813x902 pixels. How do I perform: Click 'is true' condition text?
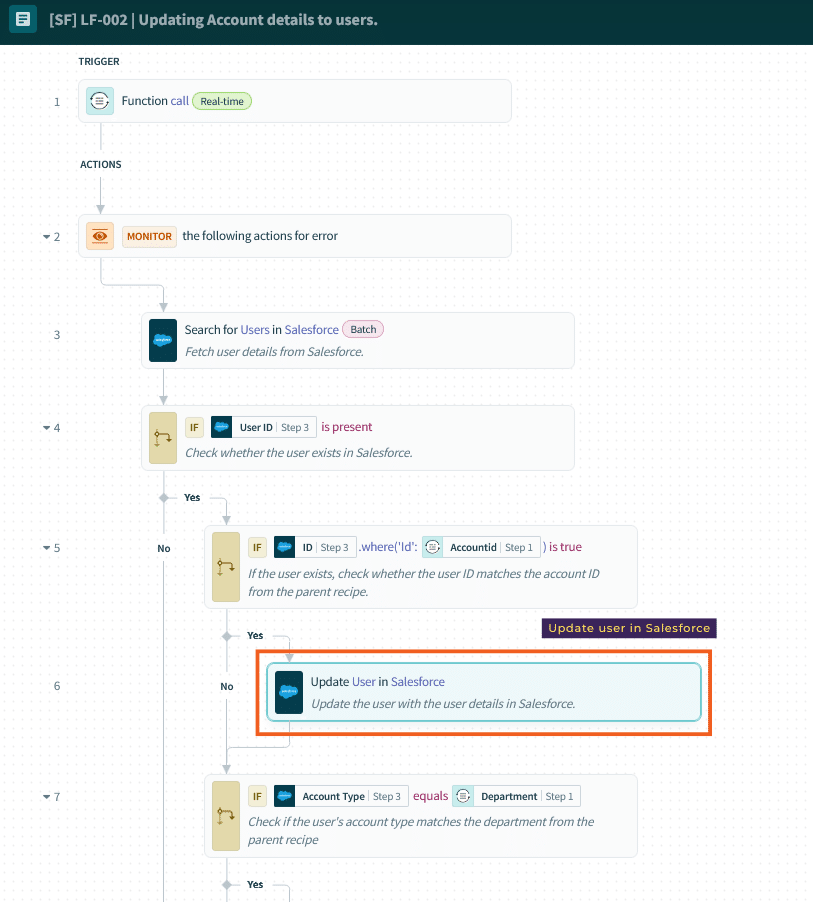click(x=565, y=546)
